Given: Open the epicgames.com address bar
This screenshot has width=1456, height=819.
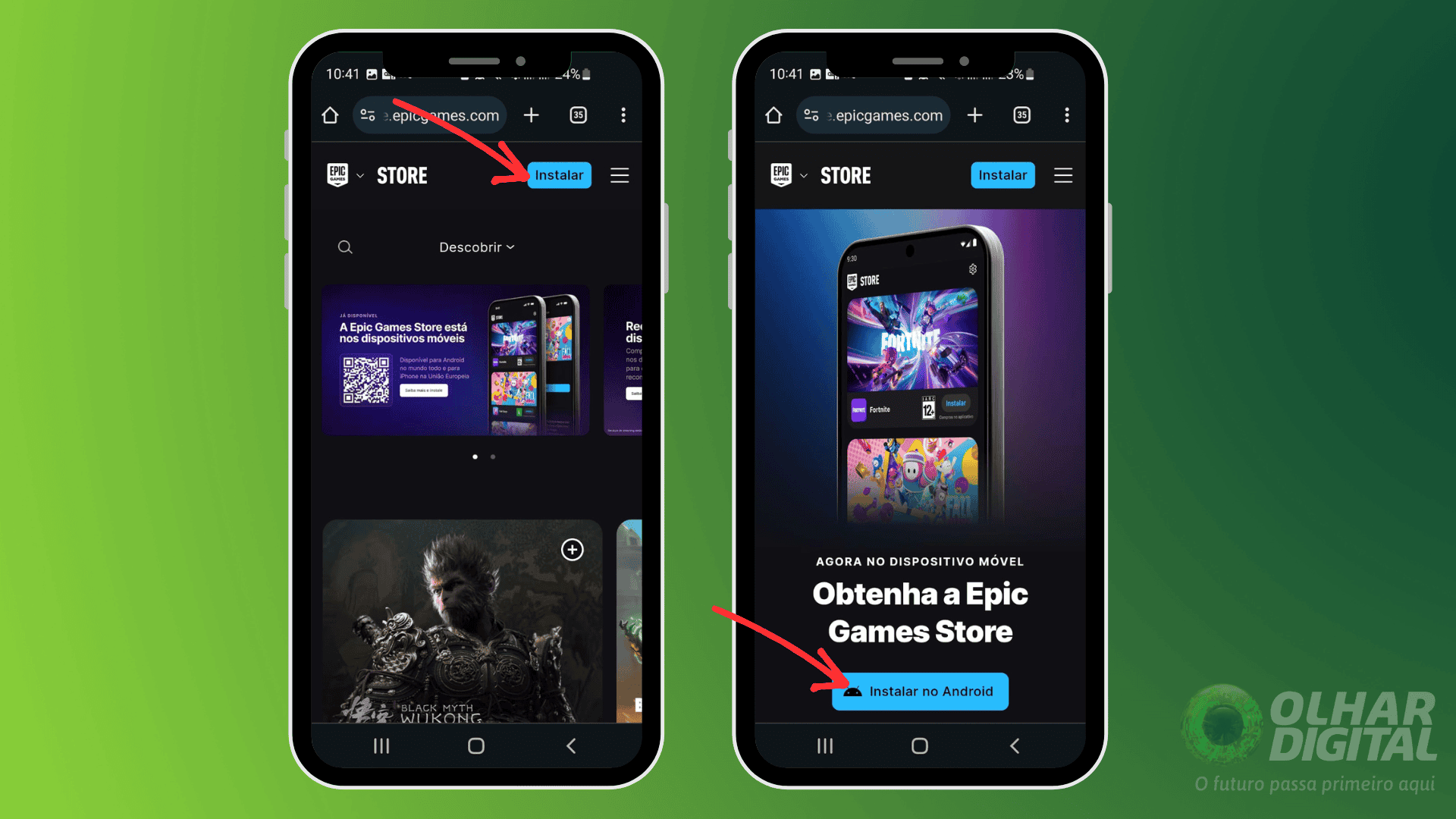Looking at the screenshot, I should tap(430, 114).
